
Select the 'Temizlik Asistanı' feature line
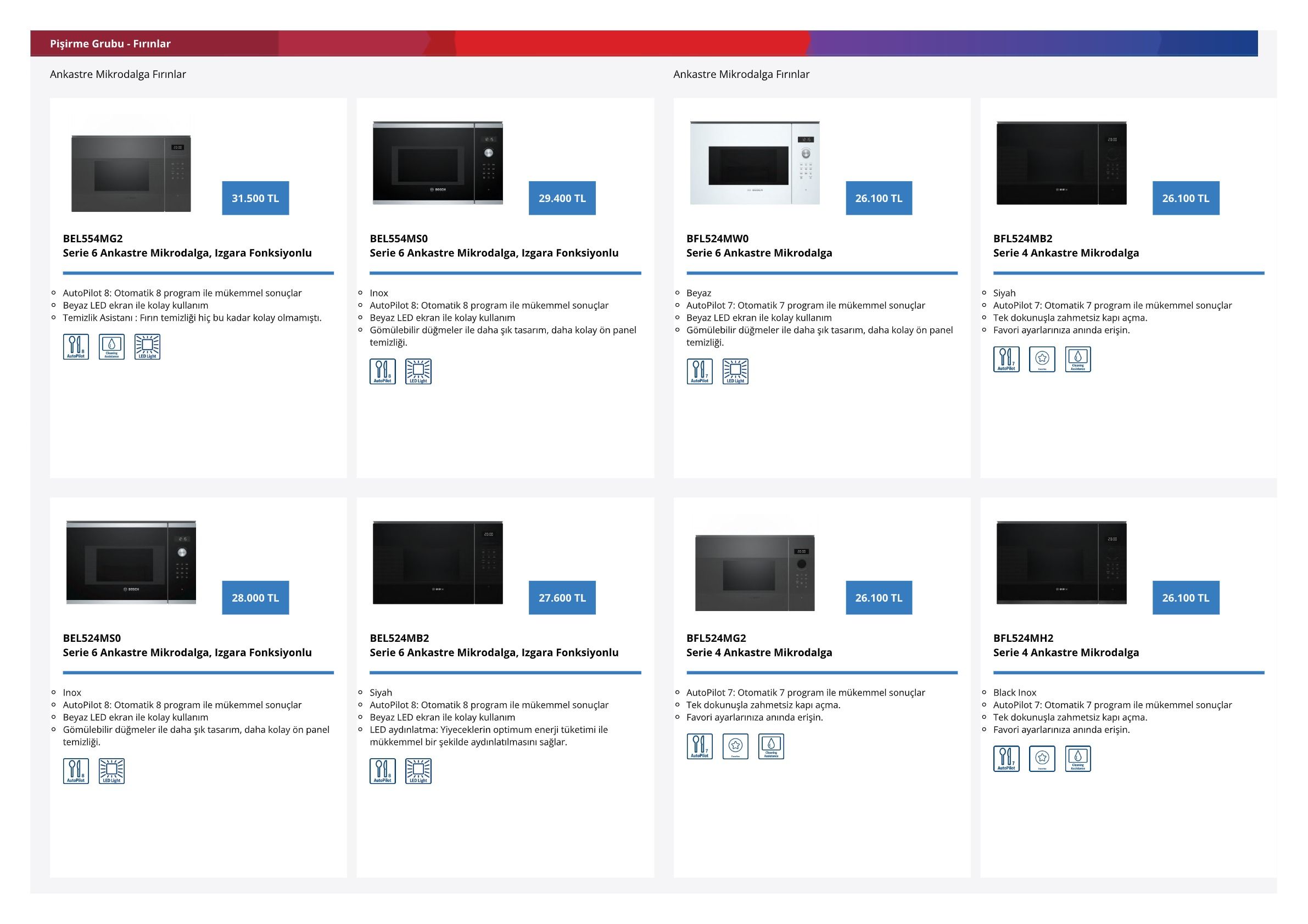coord(193,318)
